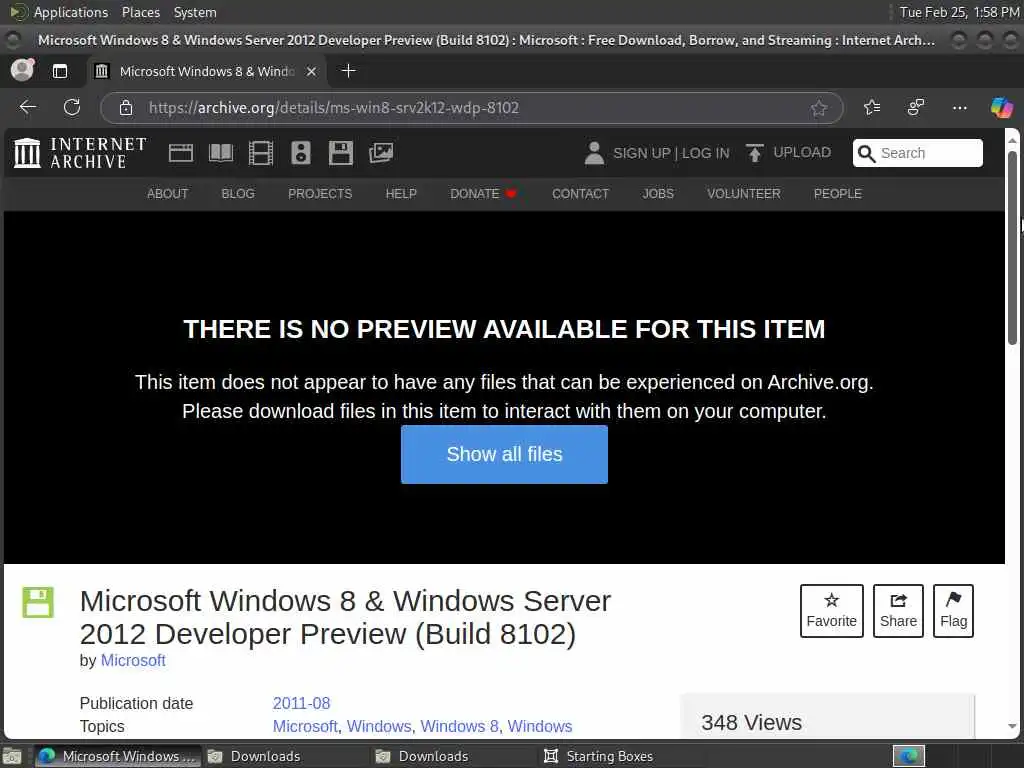
Task: Add page to favorites star in address bar
Action: [x=819, y=108]
